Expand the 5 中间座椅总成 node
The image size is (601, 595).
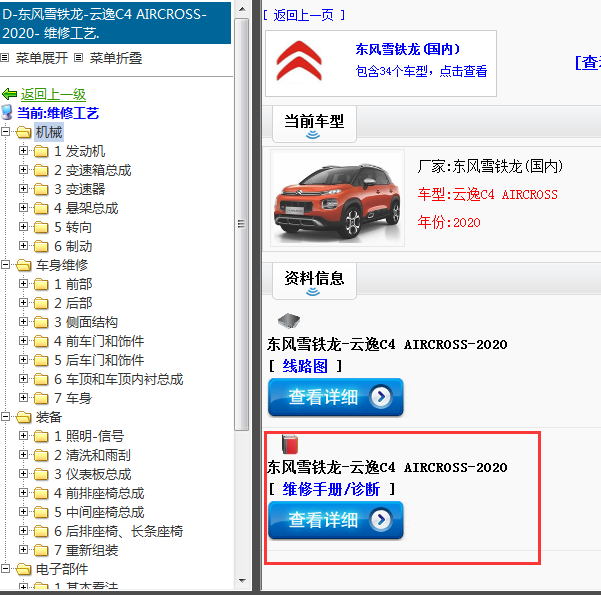[x=23, y=512]
